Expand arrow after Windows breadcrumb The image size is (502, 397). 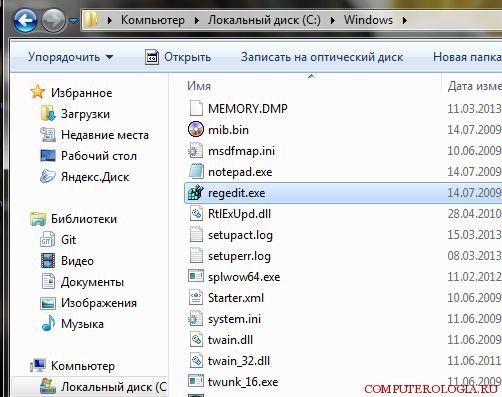click(x=405, y=21)
